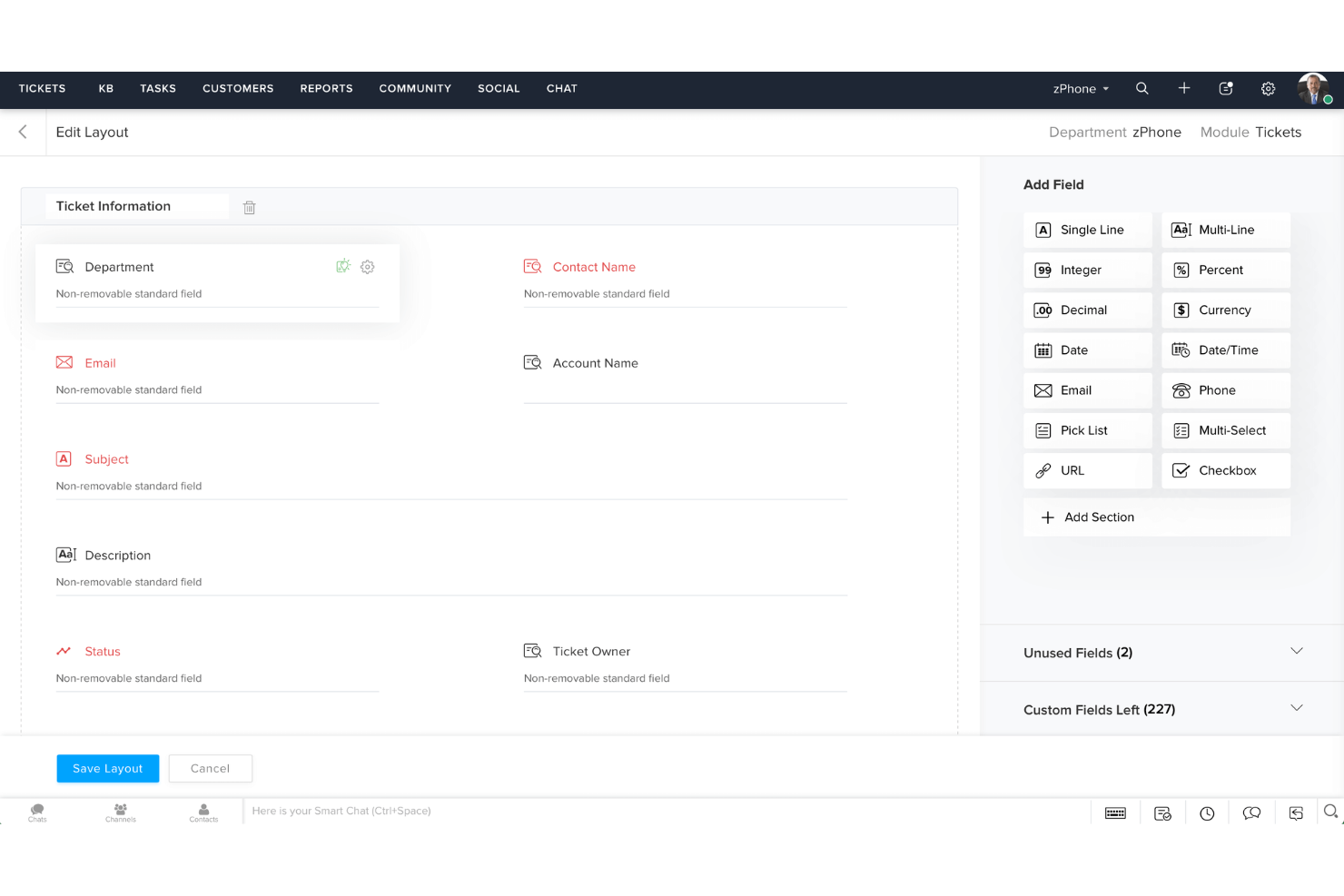Viewport: 1344px width, 896px height.
Task: Click the Smart Chat input box
Action: pos(667,812)
